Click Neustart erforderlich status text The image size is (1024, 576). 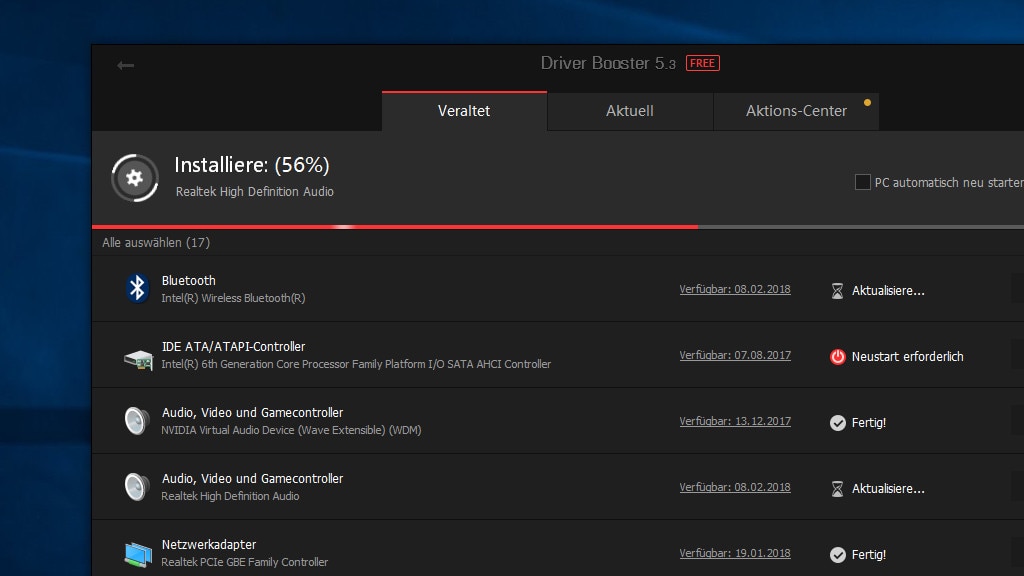point(908,357)
